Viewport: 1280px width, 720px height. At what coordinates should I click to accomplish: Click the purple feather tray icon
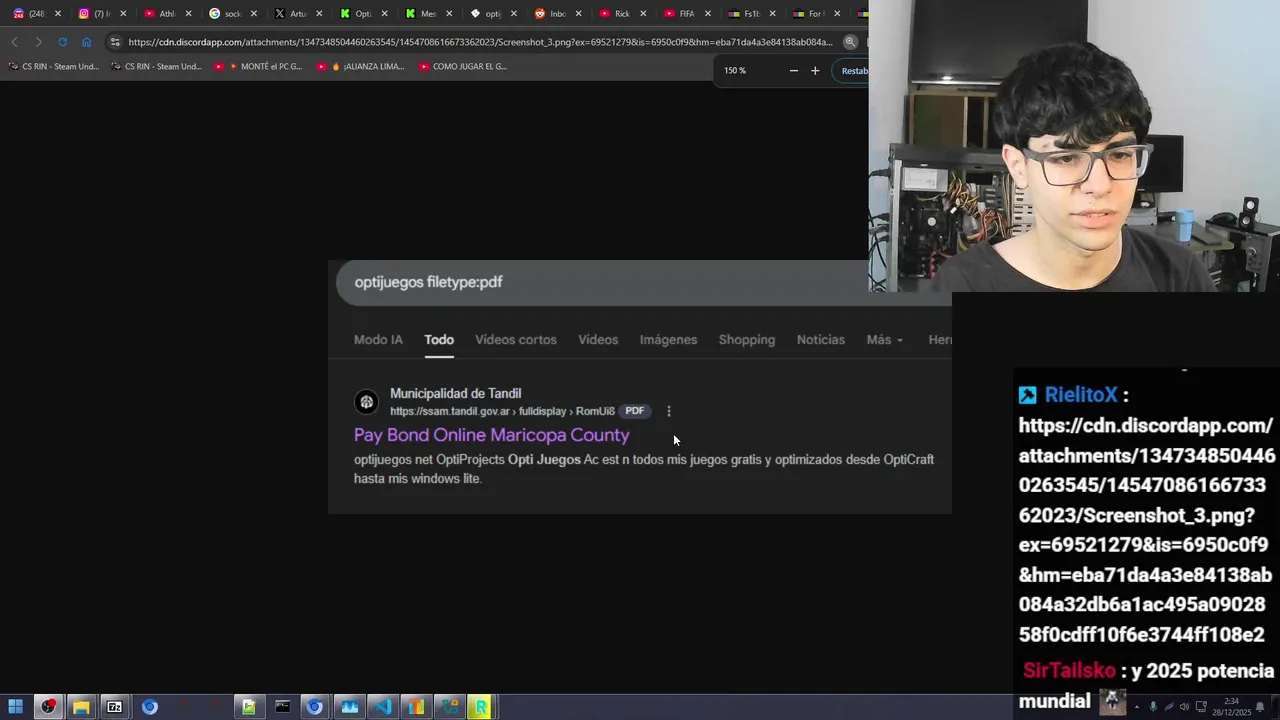click(x=1169, y=706)
